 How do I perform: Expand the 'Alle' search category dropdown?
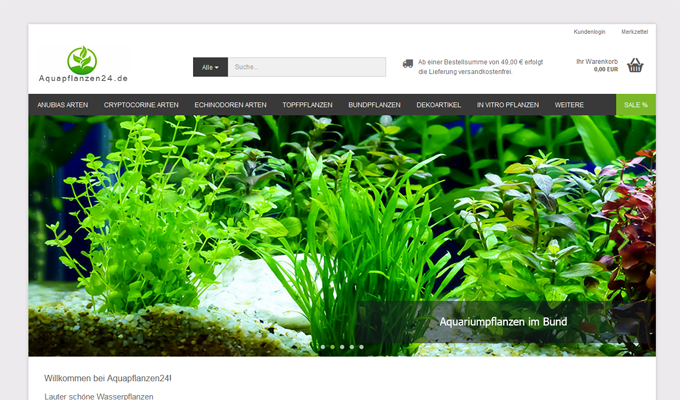[210, 67]
